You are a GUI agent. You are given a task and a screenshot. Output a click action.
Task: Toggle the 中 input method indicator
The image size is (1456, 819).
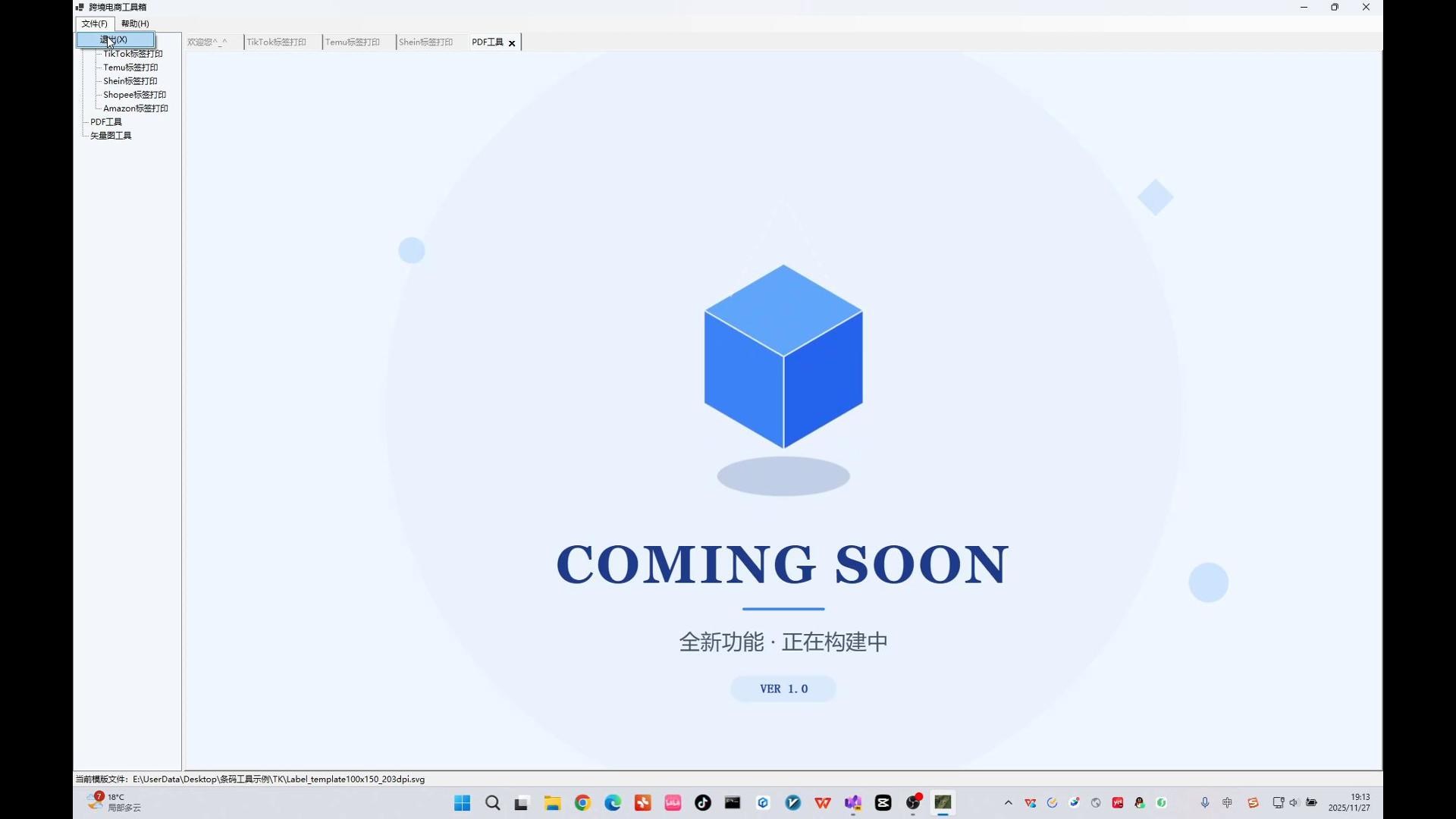click(1227, 803)
